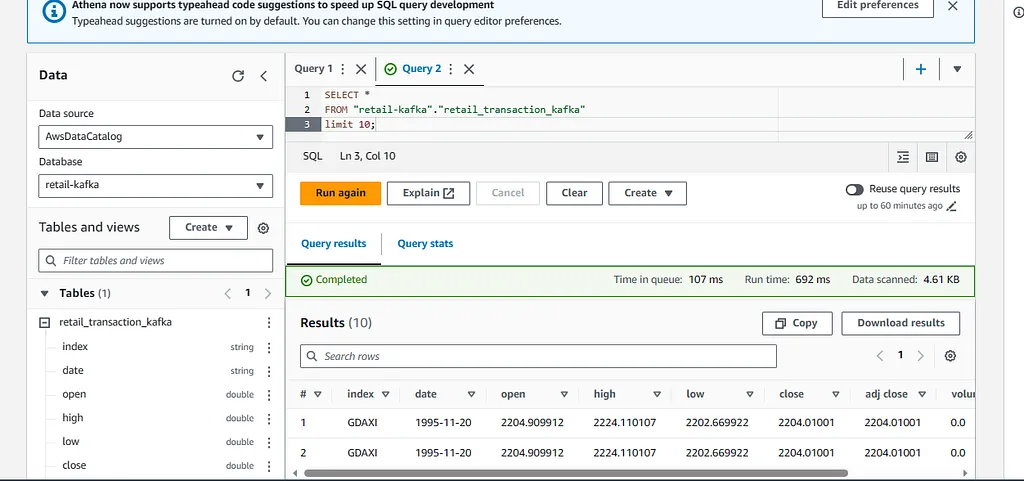Open Query stats tab
The height and width of the screenshot is (481, 1024).
[425, 243]
